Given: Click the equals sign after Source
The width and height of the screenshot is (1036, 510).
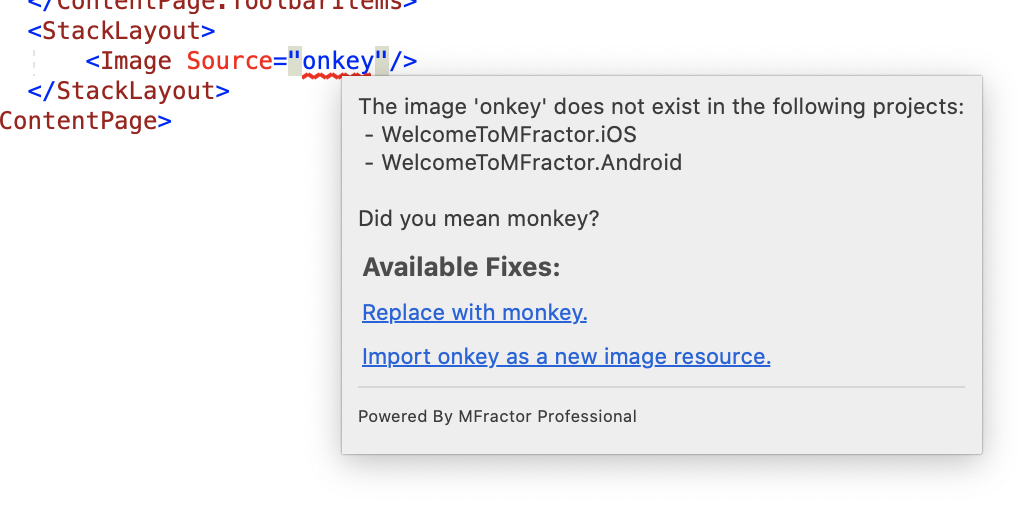Looking at the screenshot, I should point(280,61).
